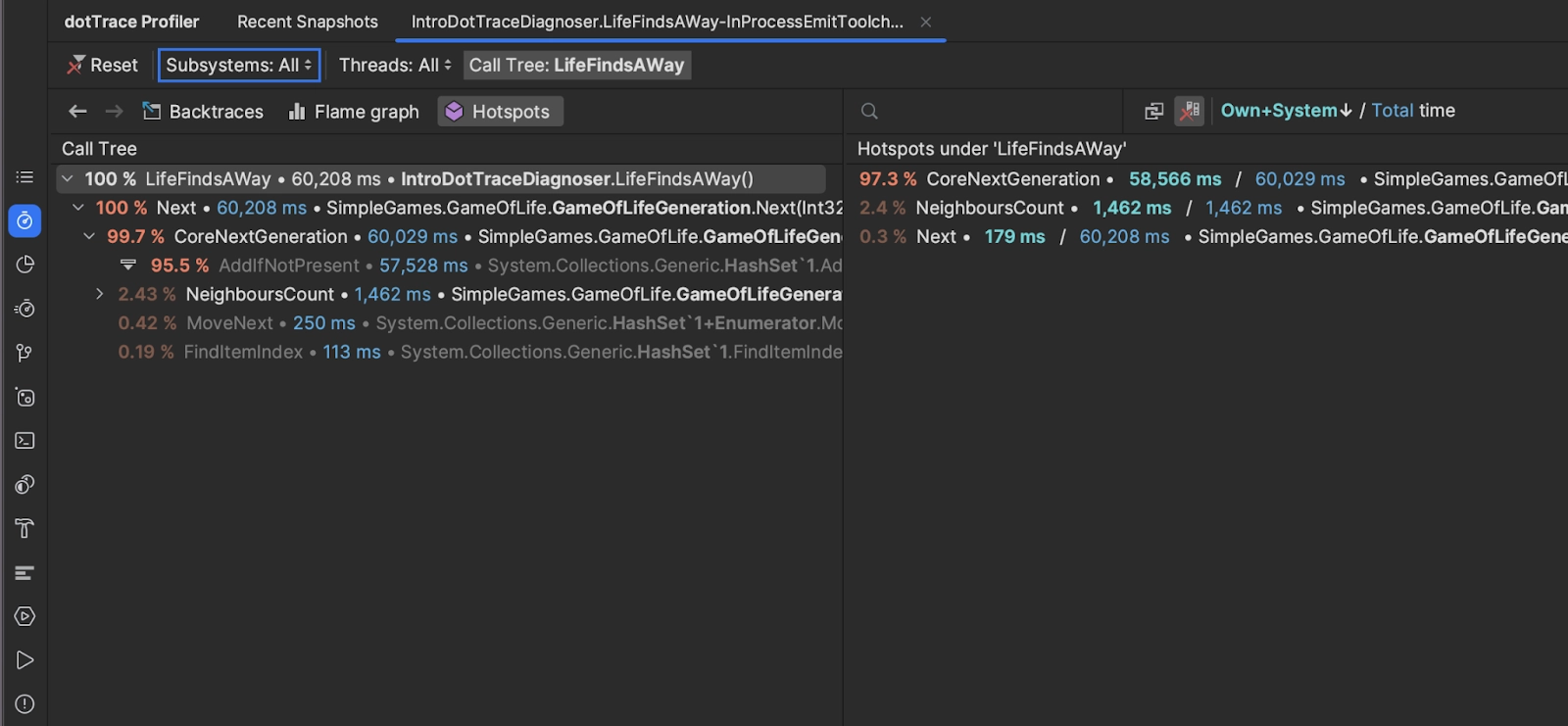Switch to the Flame graph view
The height and width of the screenshot is (726, 1568).
point(354,112)
